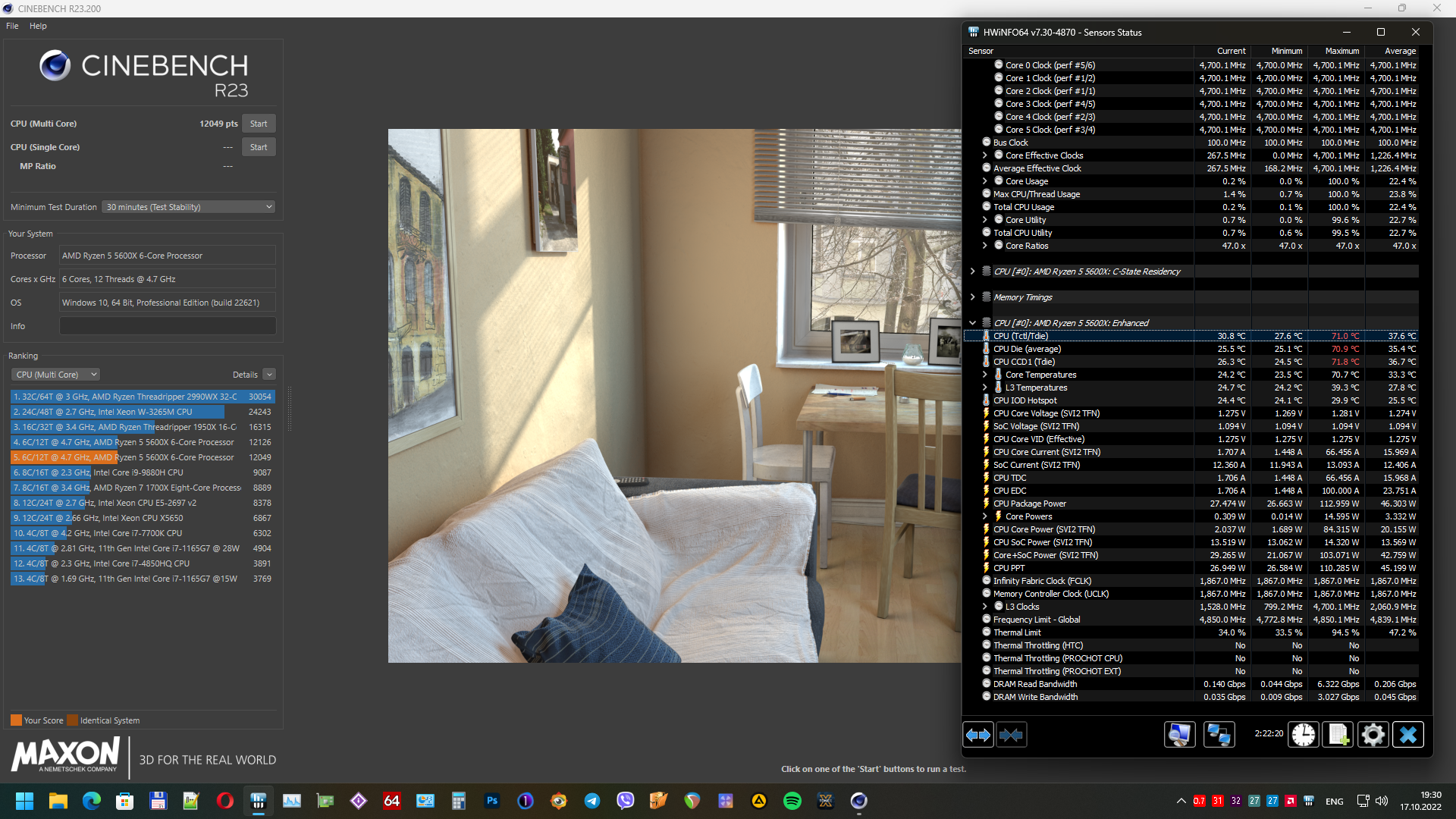Open HWiNFO sensor settings gear
Screen dimensions: 1456x819
pyautogui.click(x=1373, y=735)
